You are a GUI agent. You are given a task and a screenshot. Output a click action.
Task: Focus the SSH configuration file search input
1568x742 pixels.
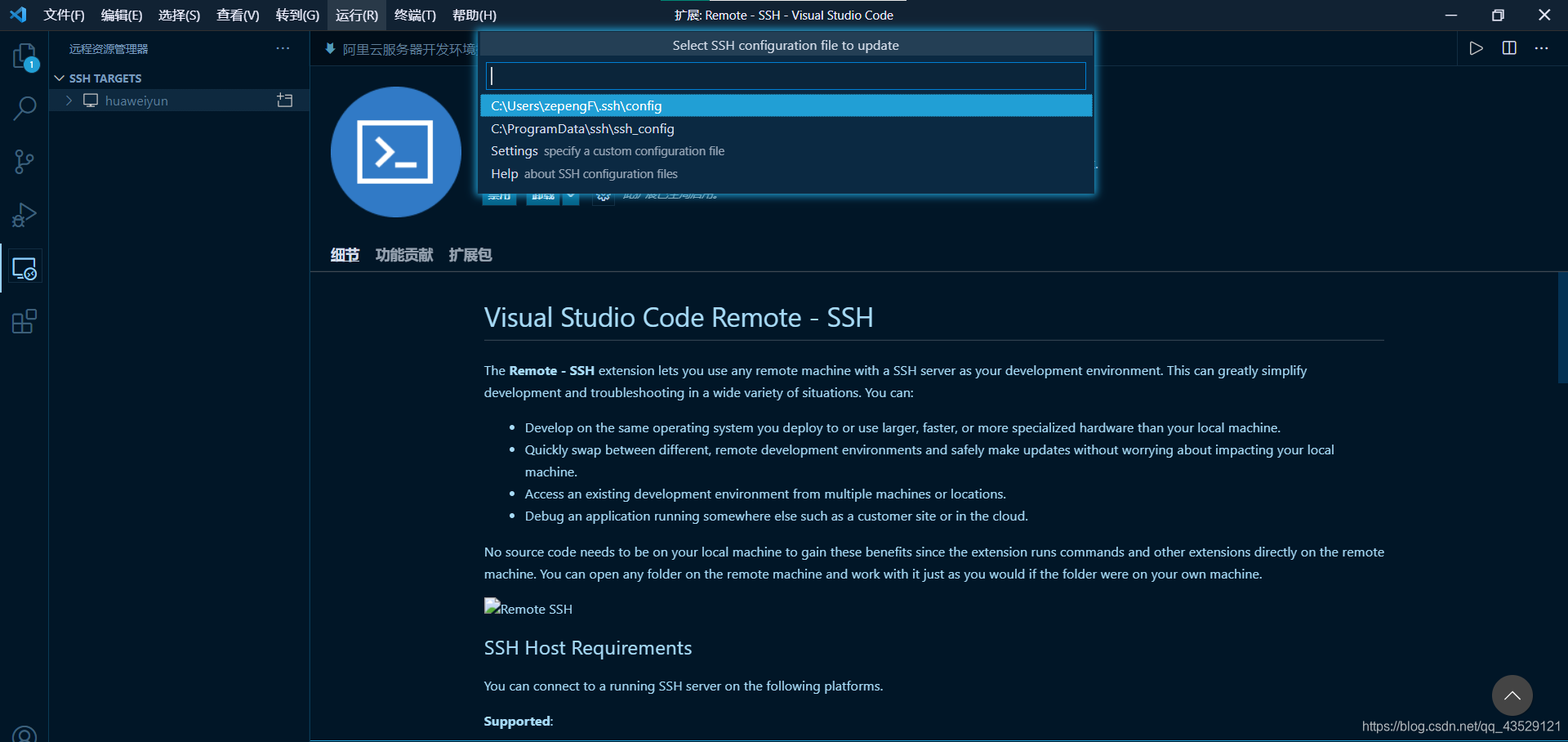(x=786, y=76)
